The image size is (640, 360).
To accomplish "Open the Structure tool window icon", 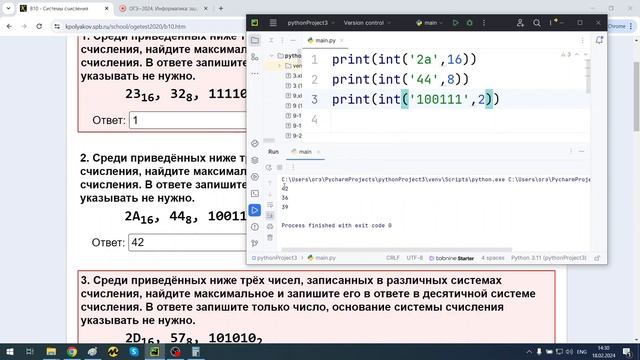I will 255,57.
